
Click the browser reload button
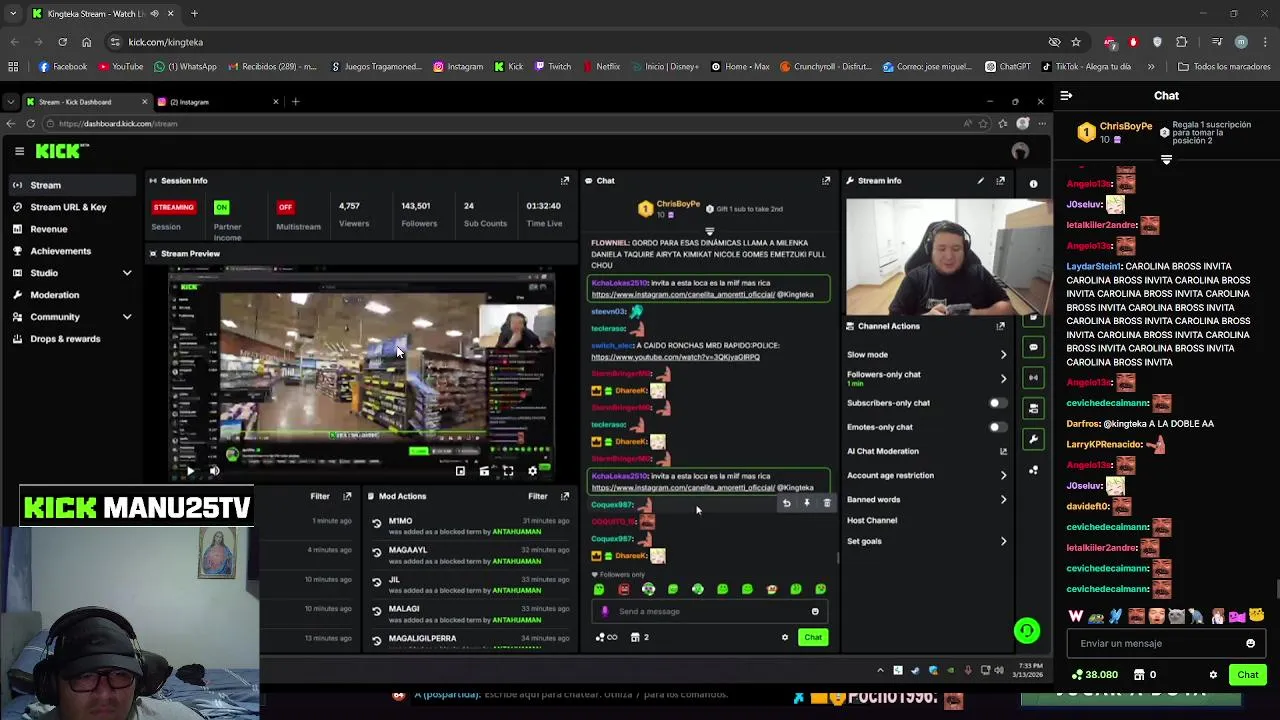62,42
